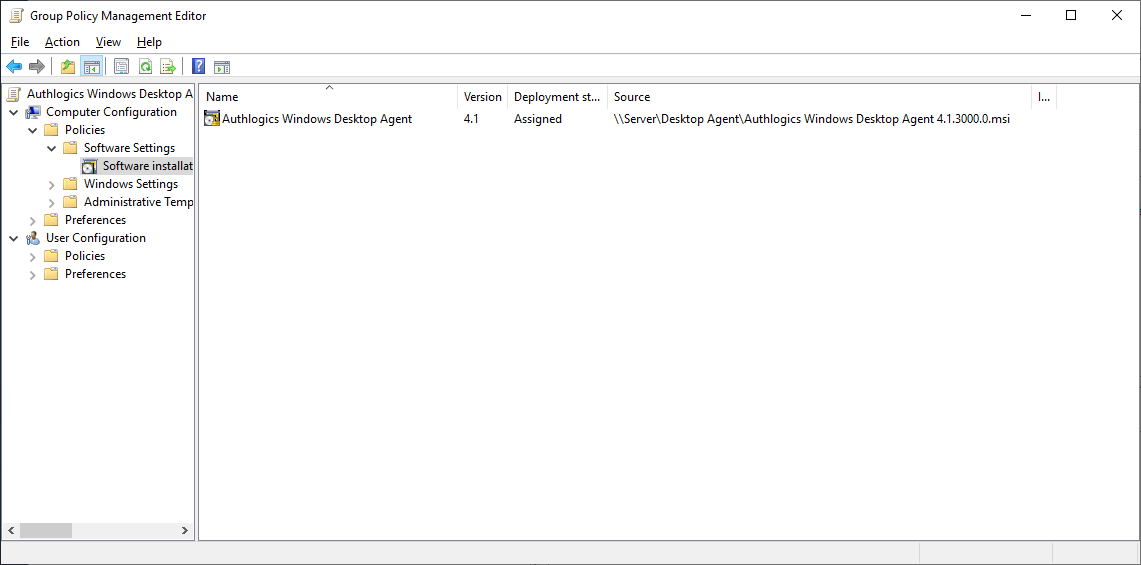Expand Preferences under Computer Configuration
This screenshot has width=1141, height=565.
[x=33, y=220]
